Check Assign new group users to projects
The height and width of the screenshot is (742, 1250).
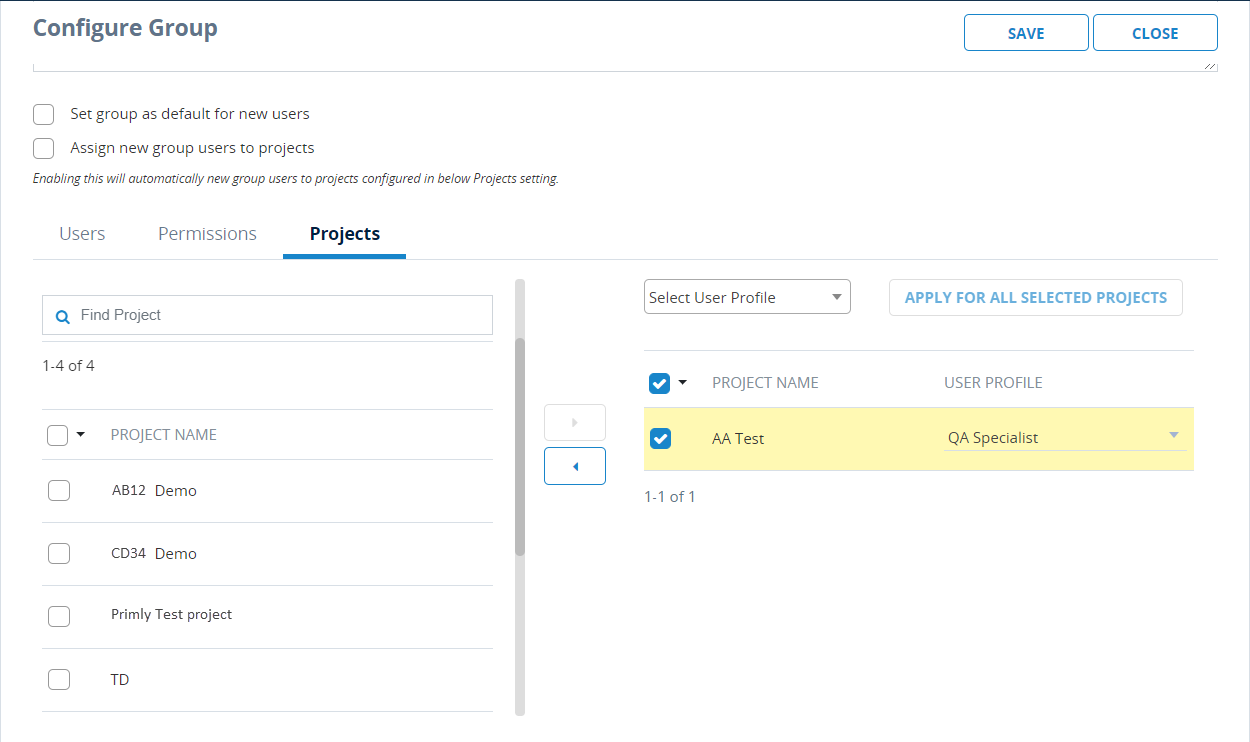43,148
